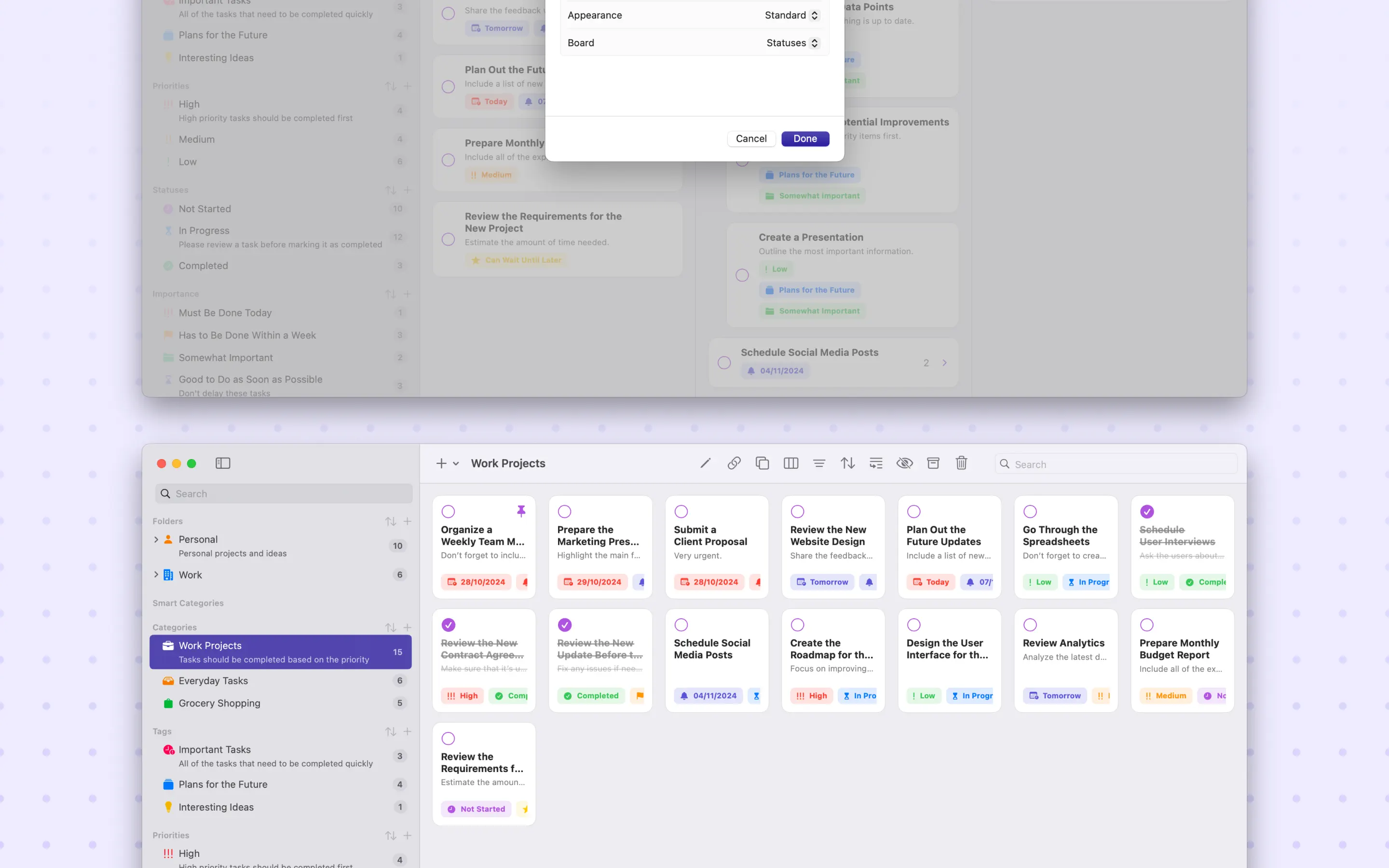Click the pencil edit icon in toolbar
The image size is (1389, 868).
(x=706, y=463)
